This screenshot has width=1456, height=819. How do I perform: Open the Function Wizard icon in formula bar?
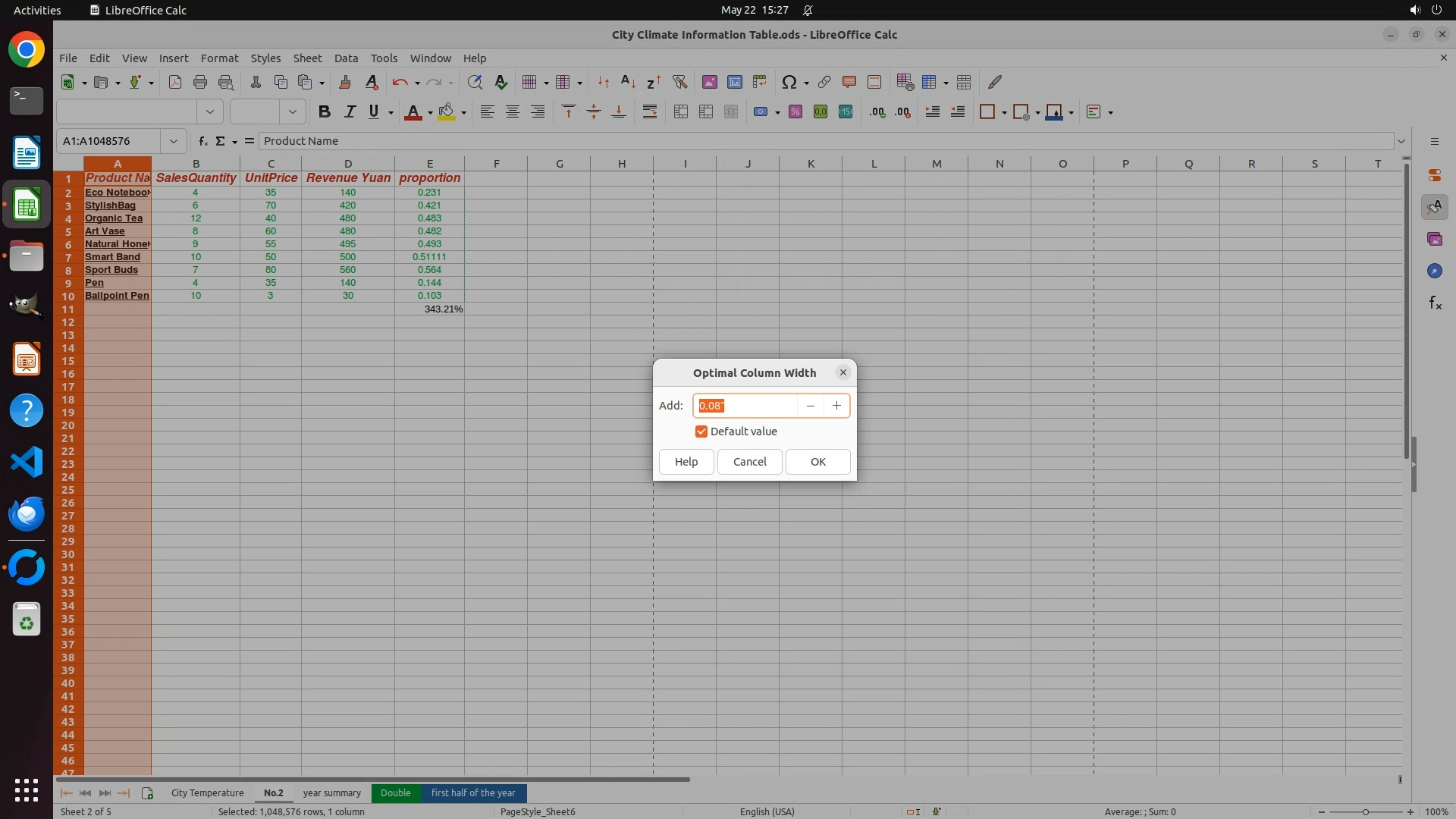[x=202, y=141]
